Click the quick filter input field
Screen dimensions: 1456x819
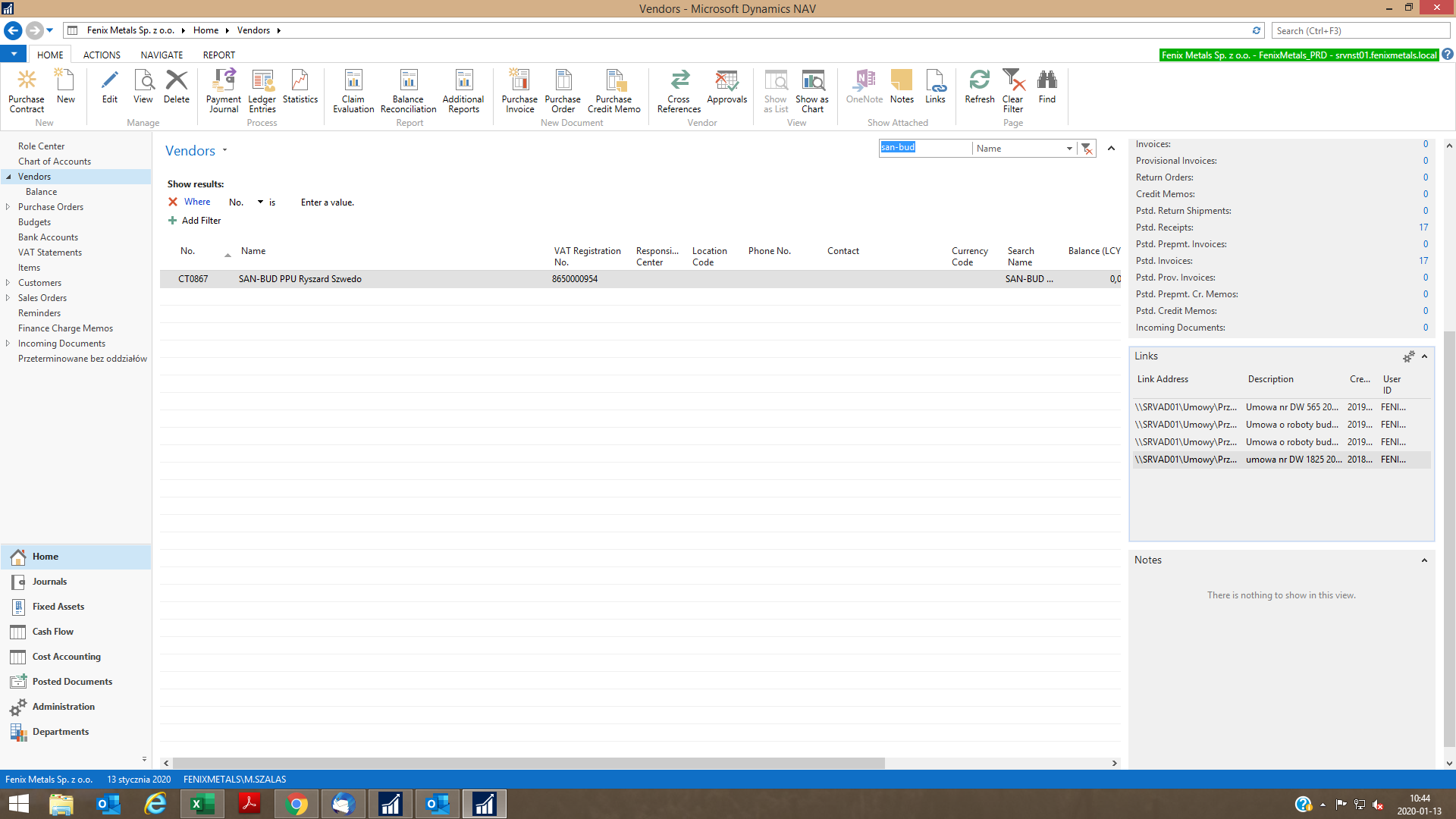[x=925, y=148]
